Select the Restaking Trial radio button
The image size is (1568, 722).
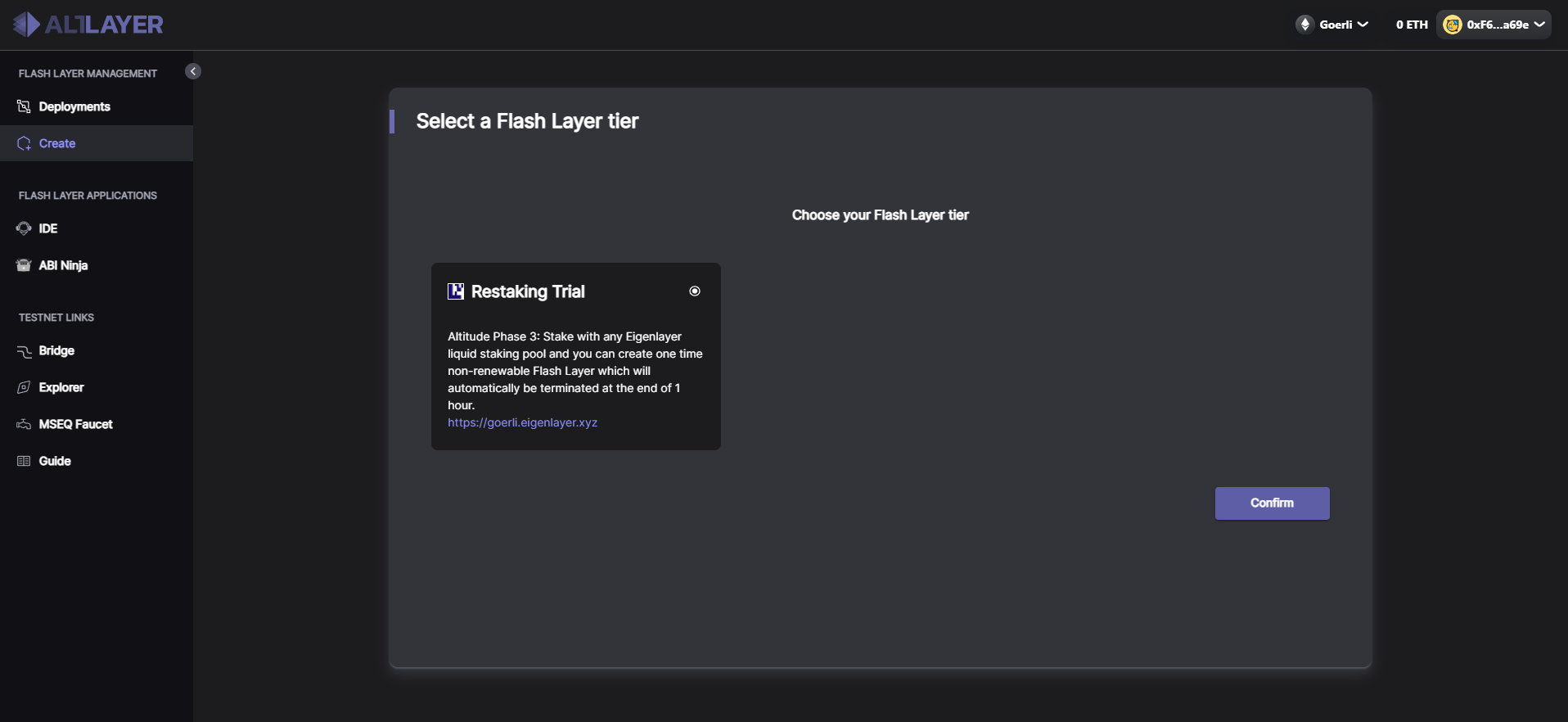tap(695, 291)
